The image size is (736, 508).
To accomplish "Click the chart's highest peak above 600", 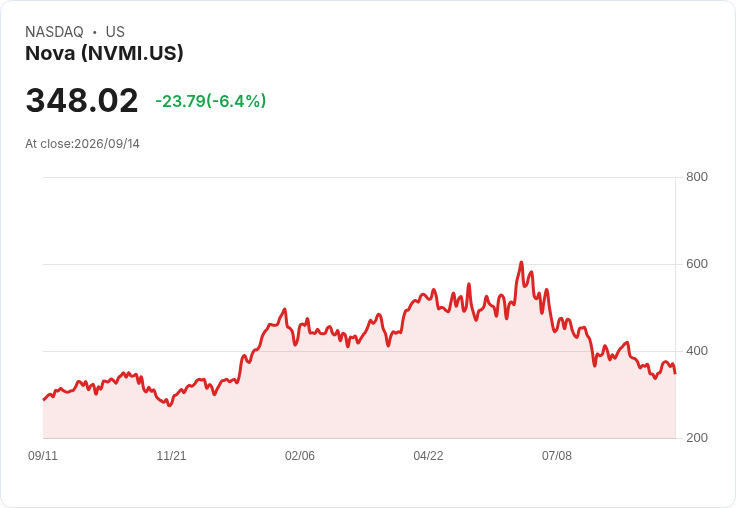I will point(521,262).
